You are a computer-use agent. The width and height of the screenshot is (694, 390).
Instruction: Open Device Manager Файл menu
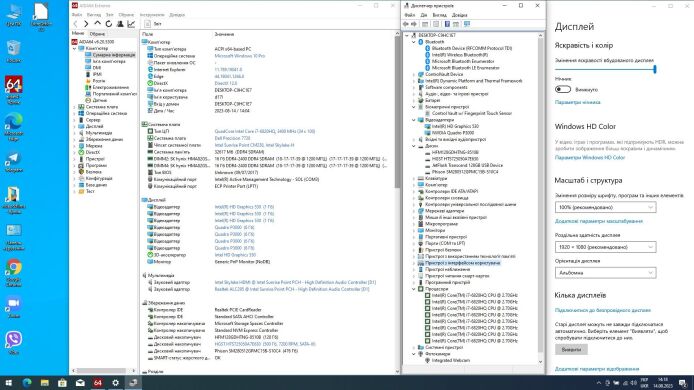pos(409,15)
